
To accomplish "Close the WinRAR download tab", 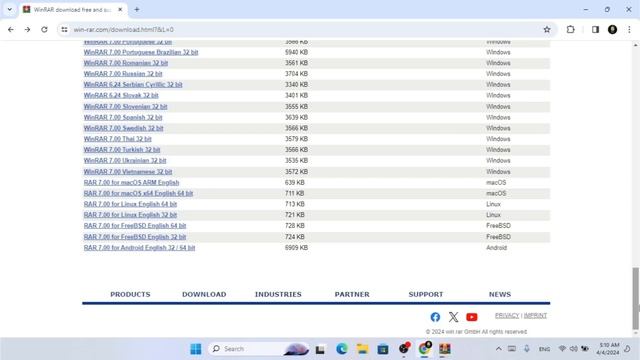I will coord(120,9).
